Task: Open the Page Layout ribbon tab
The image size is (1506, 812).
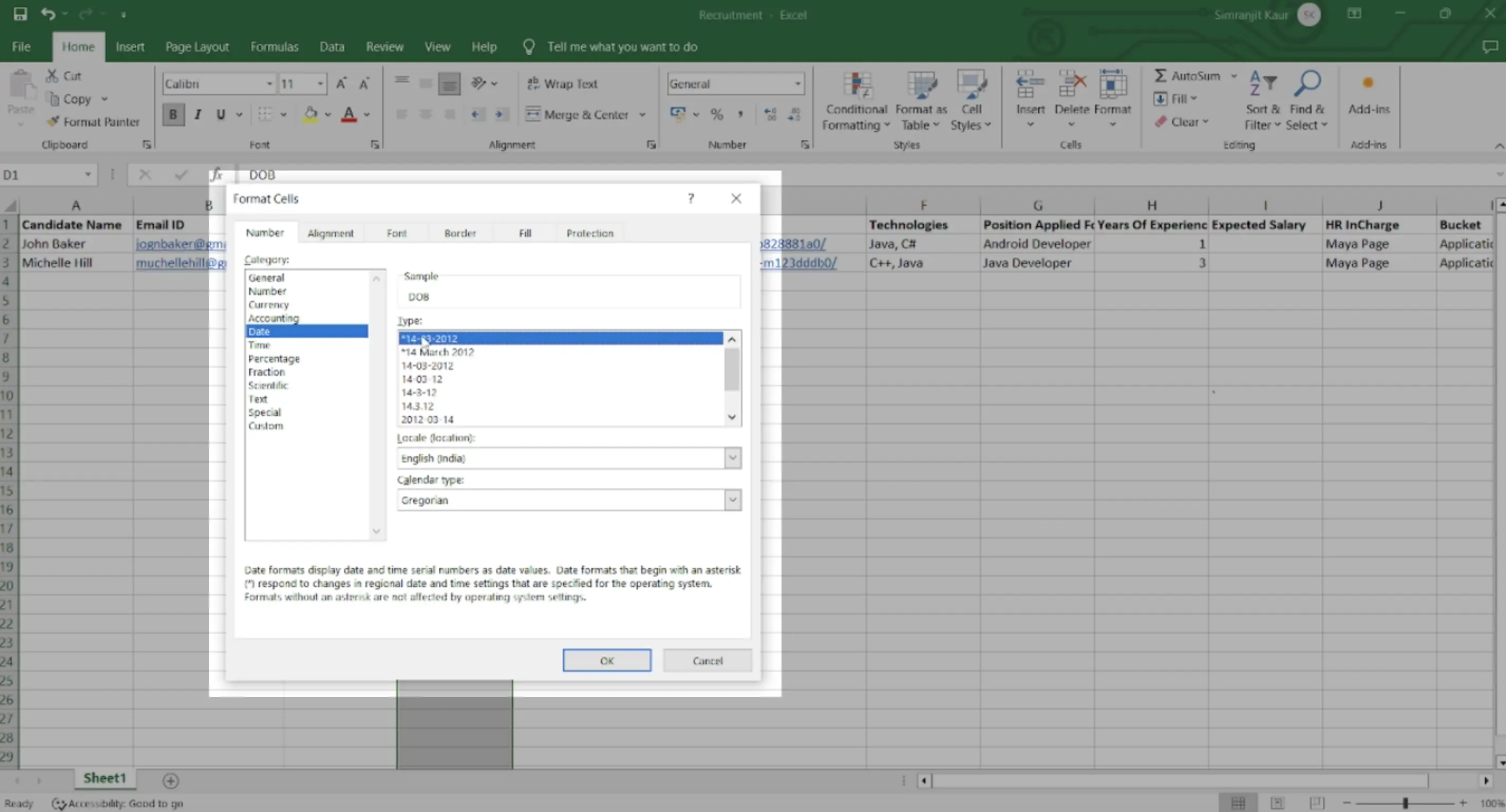Action: (x=197, y=47)
